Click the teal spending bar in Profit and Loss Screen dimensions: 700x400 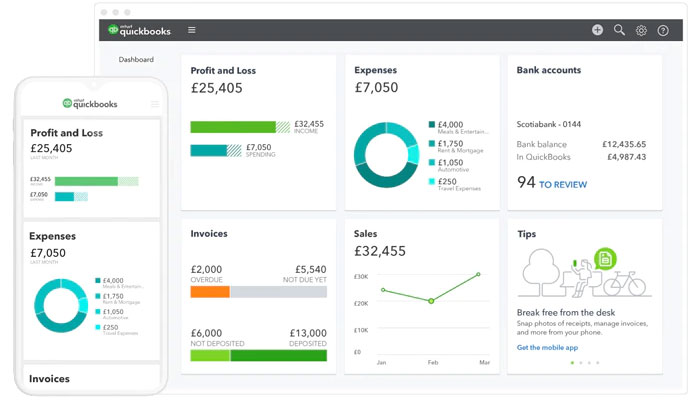point(208,150)
